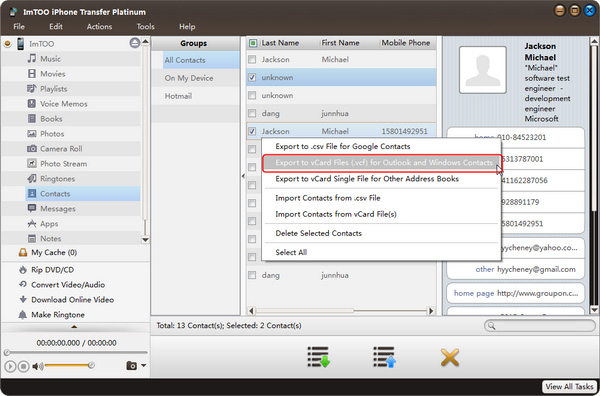Sort by Last Name column header
The width and height of the screenshot is (600, 396).
[x=280, y=43]
